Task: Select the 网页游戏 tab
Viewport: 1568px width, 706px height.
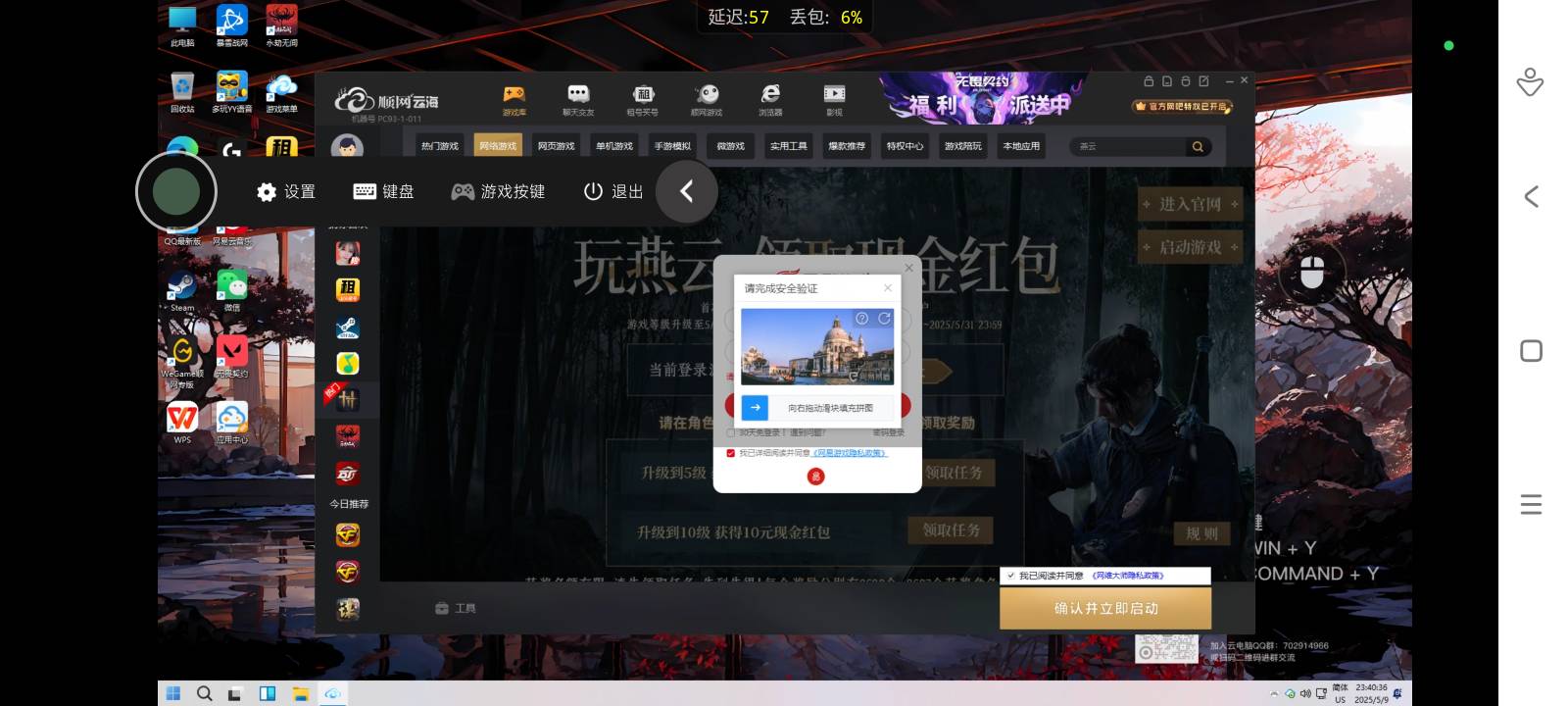Action: click(x=557, y=146)
